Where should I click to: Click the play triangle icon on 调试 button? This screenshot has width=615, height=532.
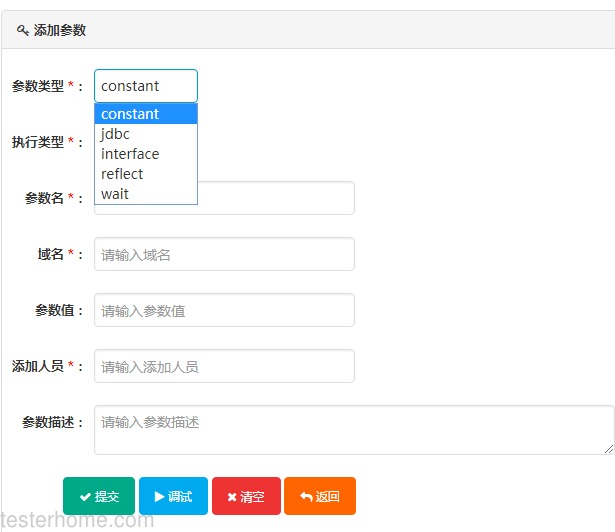(x=159, y=497)
